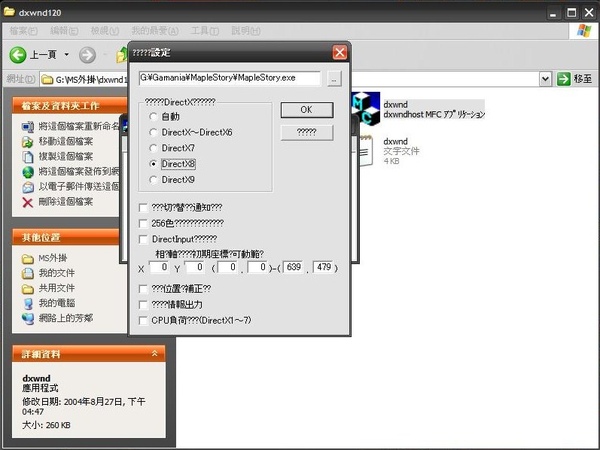Click the dxwnd120 title bar folder icon
This screenshot has height=450, width=600.
9,11
